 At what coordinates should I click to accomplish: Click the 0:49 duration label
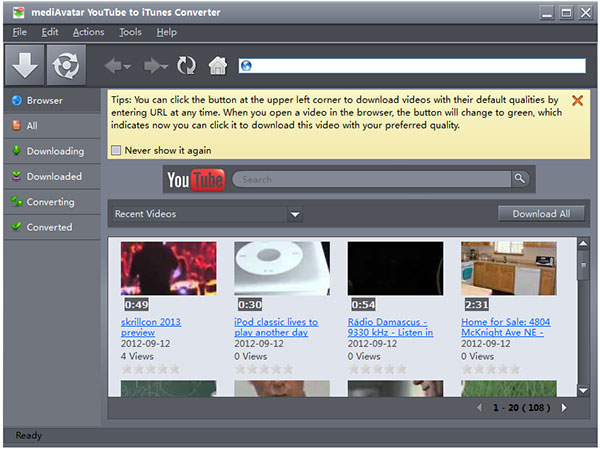137,305
